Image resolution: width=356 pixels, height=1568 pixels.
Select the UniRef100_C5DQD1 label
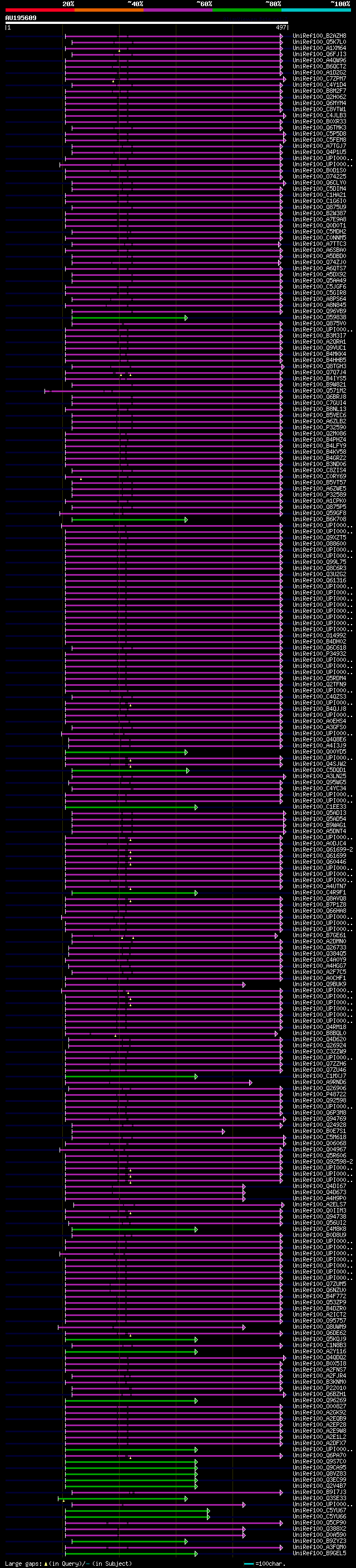pyautogui.click(x=319, y=770)
